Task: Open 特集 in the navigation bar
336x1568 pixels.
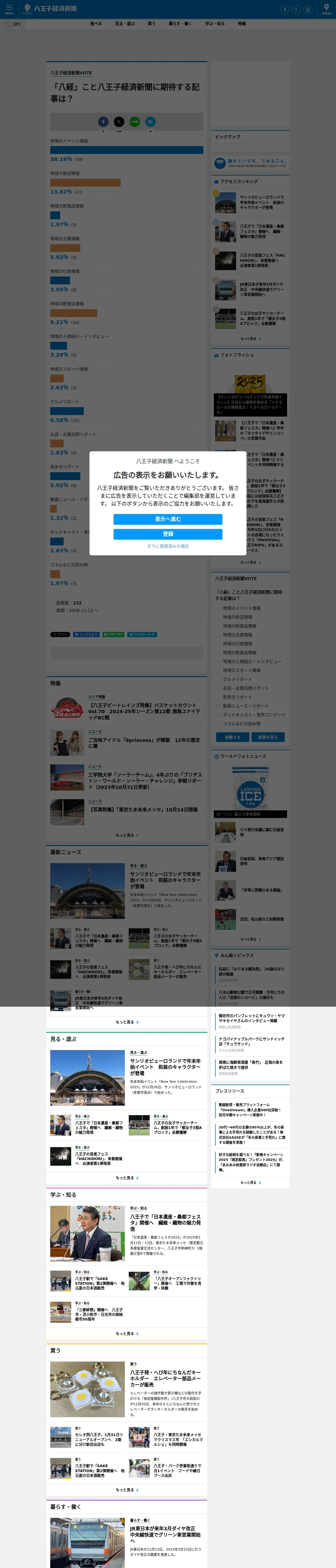Action: (242, 24)
